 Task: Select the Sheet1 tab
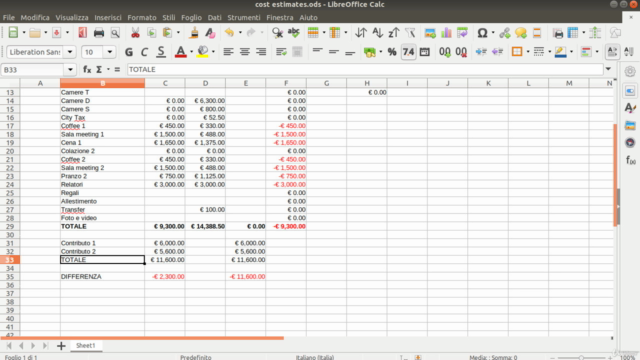pyautogui.click(x=86, y=346)
